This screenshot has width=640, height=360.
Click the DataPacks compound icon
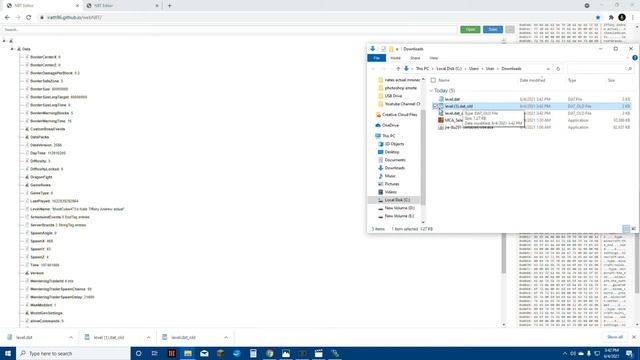tap(27, 137)
